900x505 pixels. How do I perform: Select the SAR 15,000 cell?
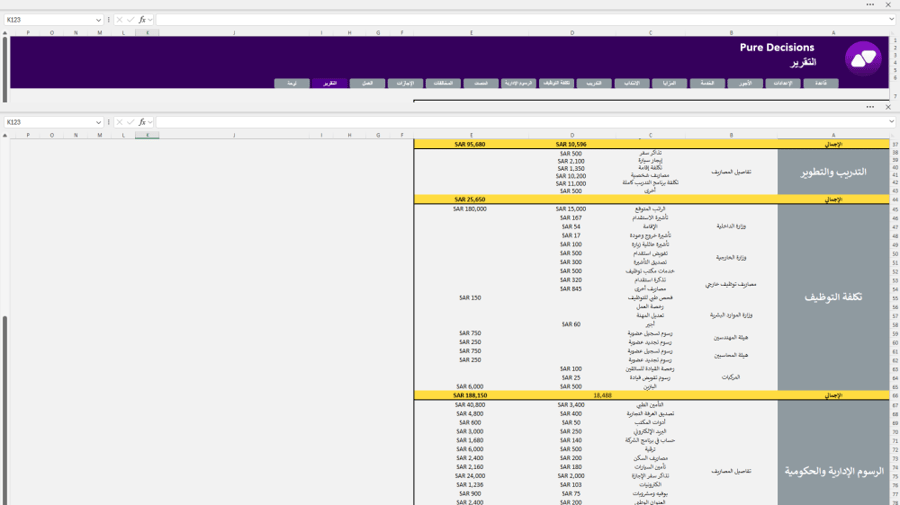[571, 209]
